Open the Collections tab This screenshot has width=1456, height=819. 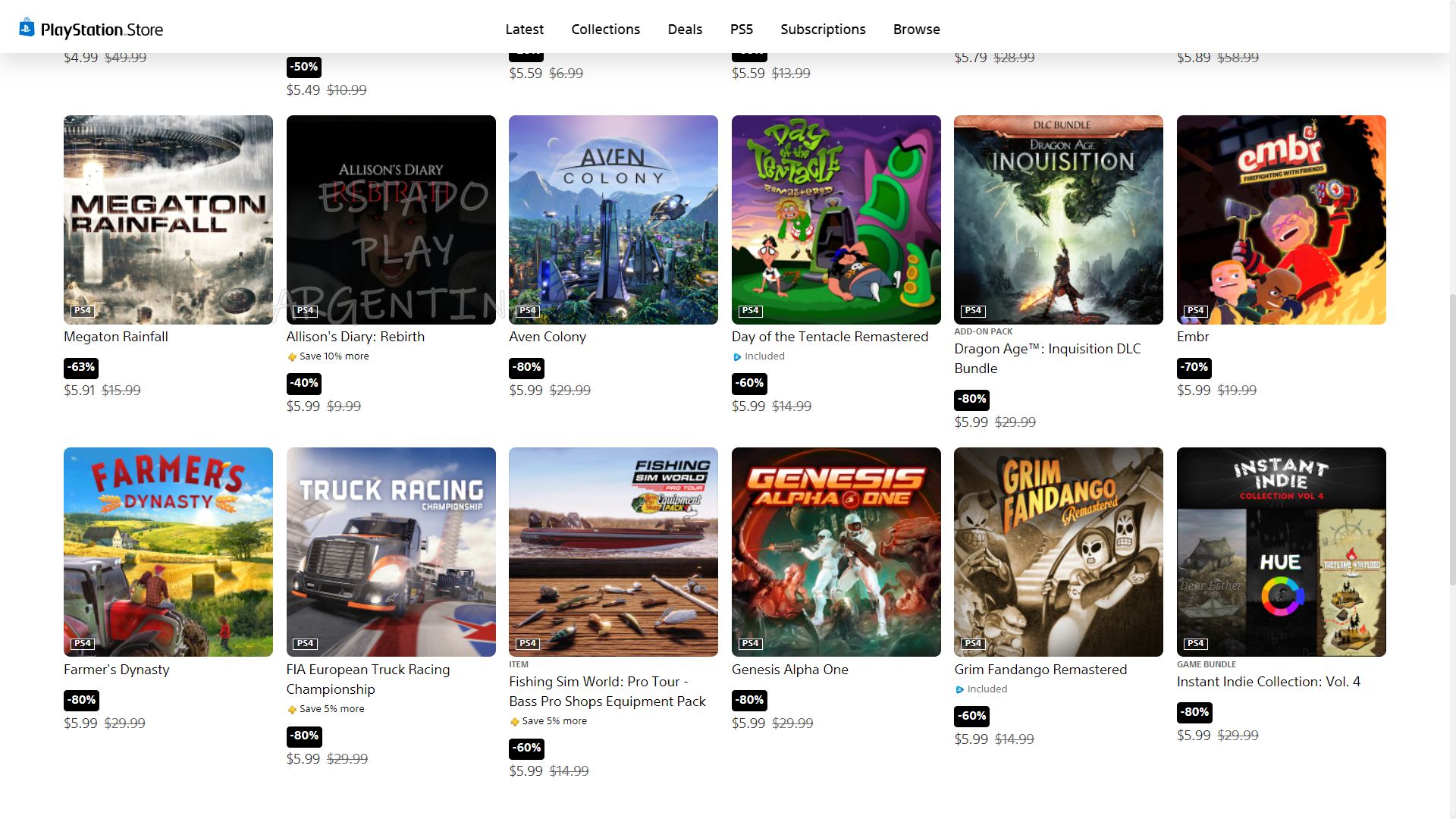click(606, 29)
